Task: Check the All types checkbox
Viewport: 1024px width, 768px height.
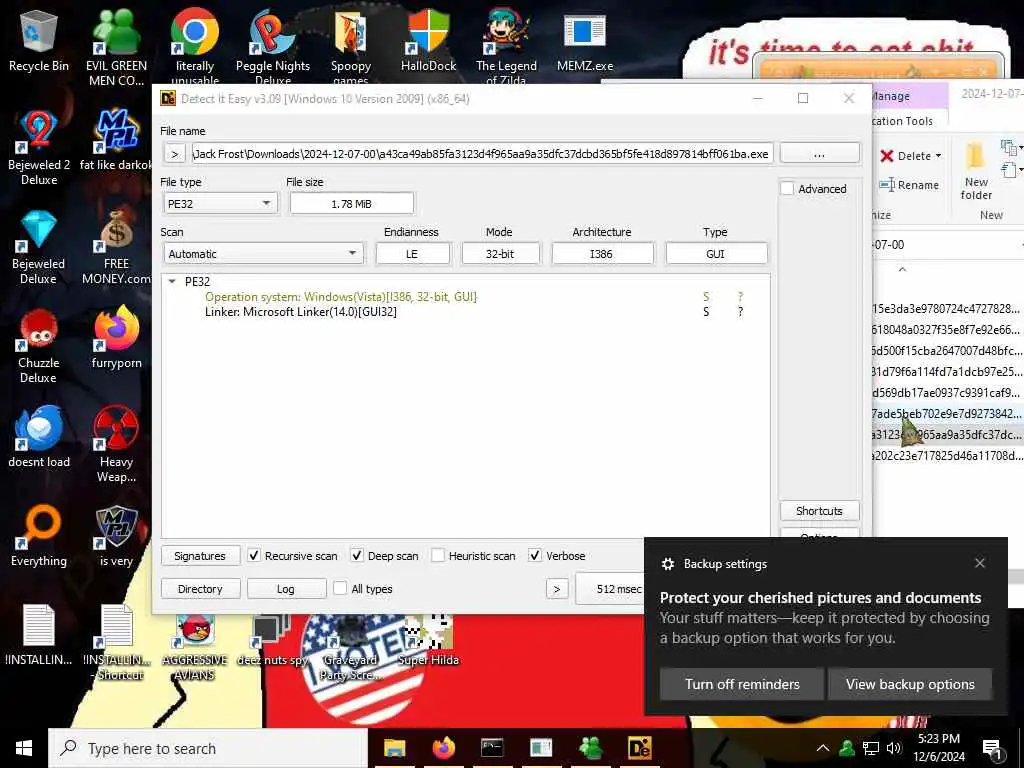Action: tap(340, 588)
